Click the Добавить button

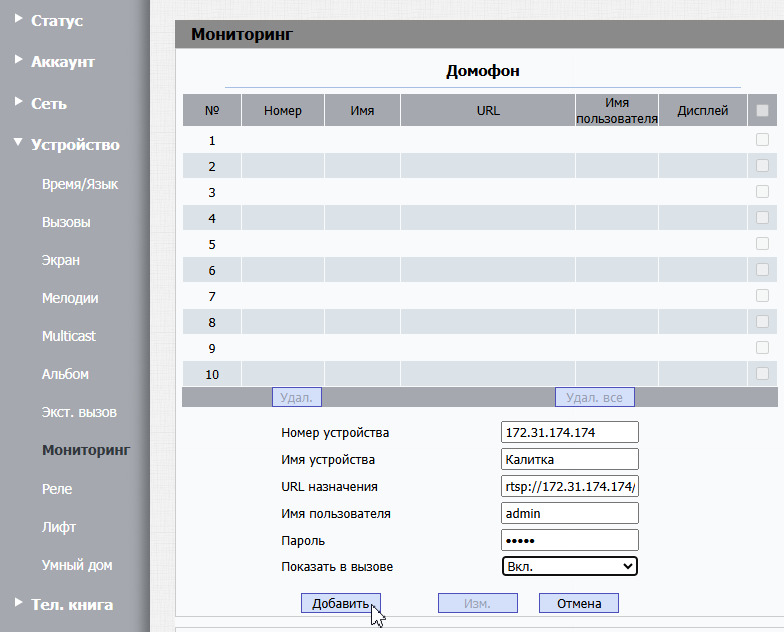[x=340, y=603]
